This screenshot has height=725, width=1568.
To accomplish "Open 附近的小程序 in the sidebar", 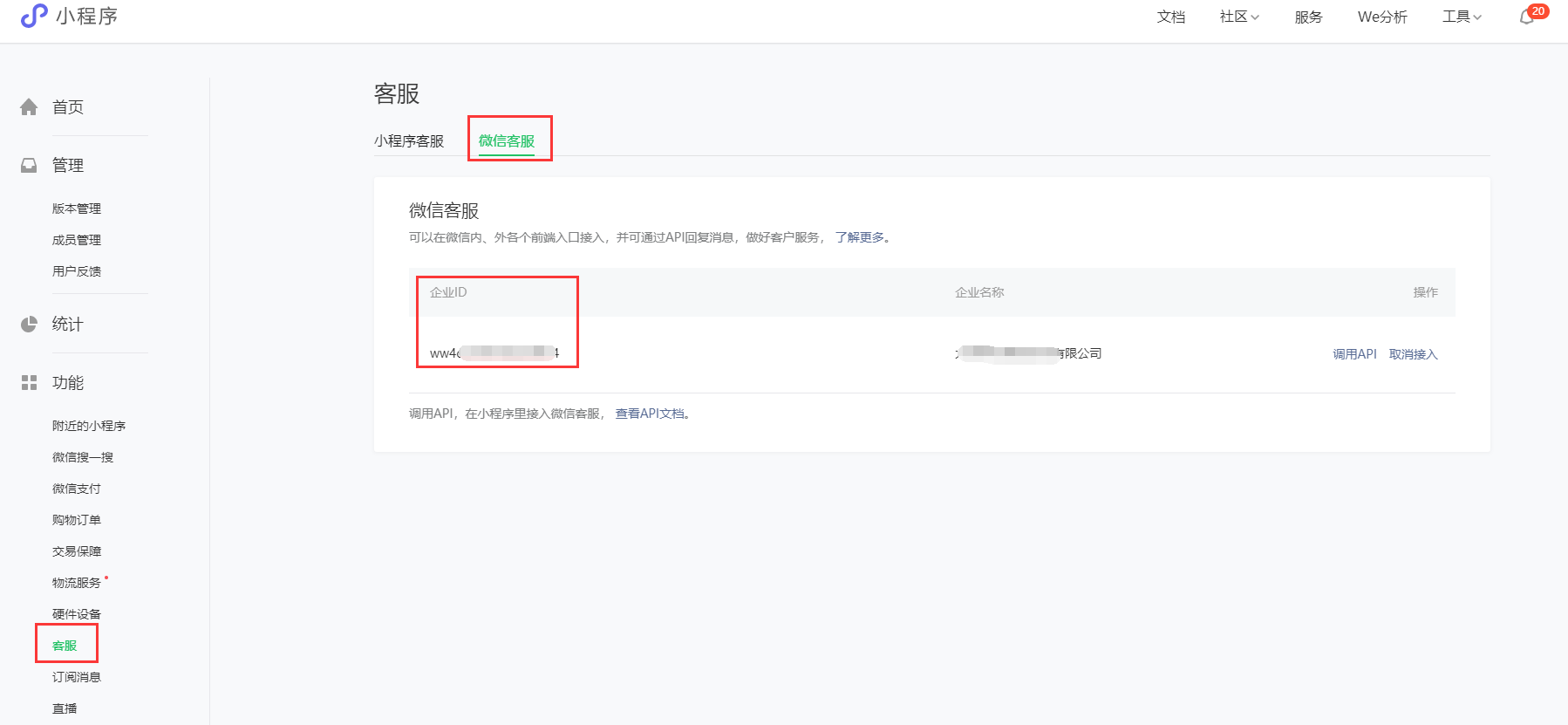I will click(x=89, y=426).
